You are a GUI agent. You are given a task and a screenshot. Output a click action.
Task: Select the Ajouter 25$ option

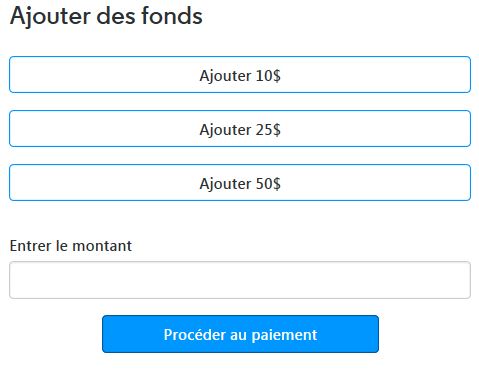click(x=240, y=129)
